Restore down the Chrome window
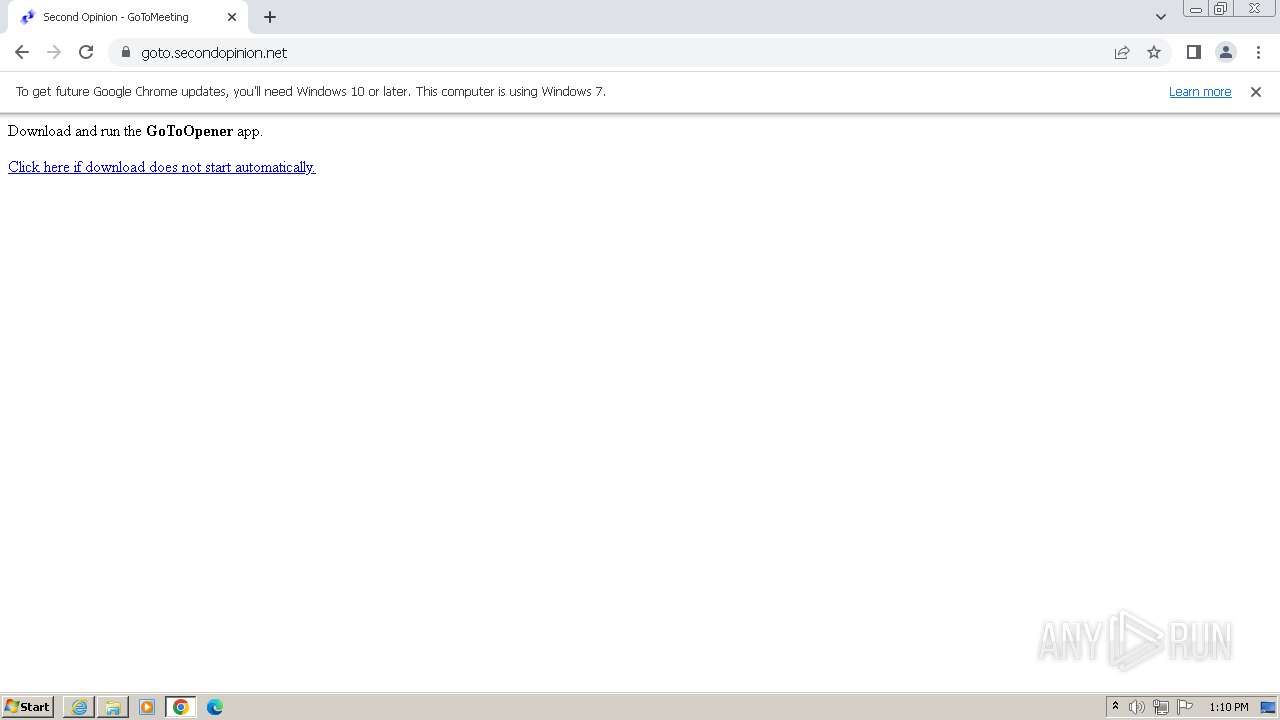Screen dimensions: 1280x720 tap(1220, 9)
